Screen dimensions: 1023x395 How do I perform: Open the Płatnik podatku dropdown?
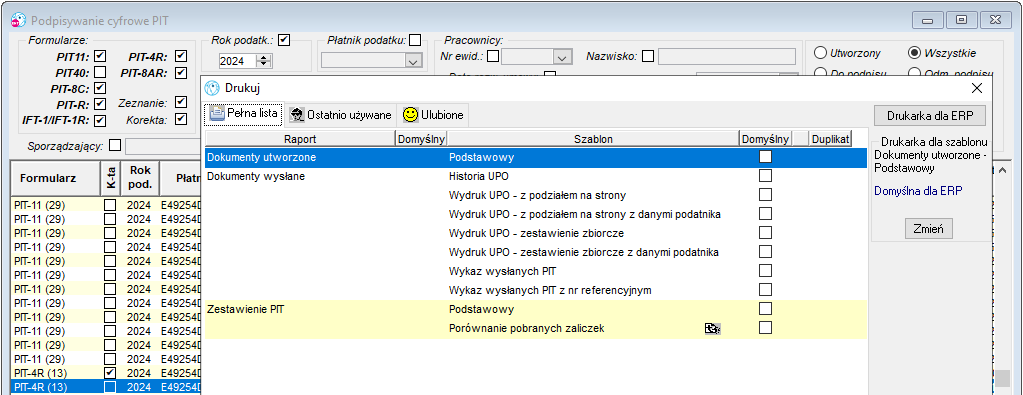(x=412, y=61)
